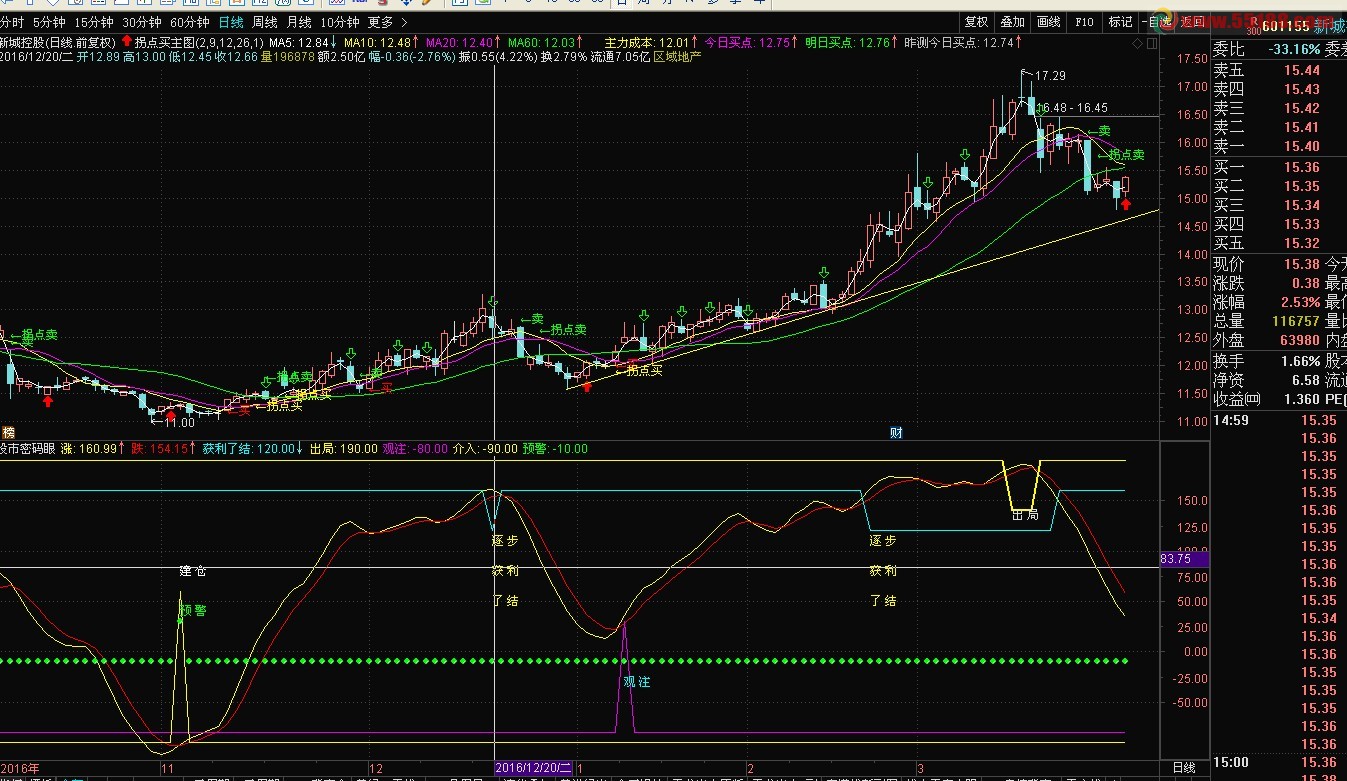Click the 返回 back button
The height and width of the screenshot is (781, 1347).
1192,22
